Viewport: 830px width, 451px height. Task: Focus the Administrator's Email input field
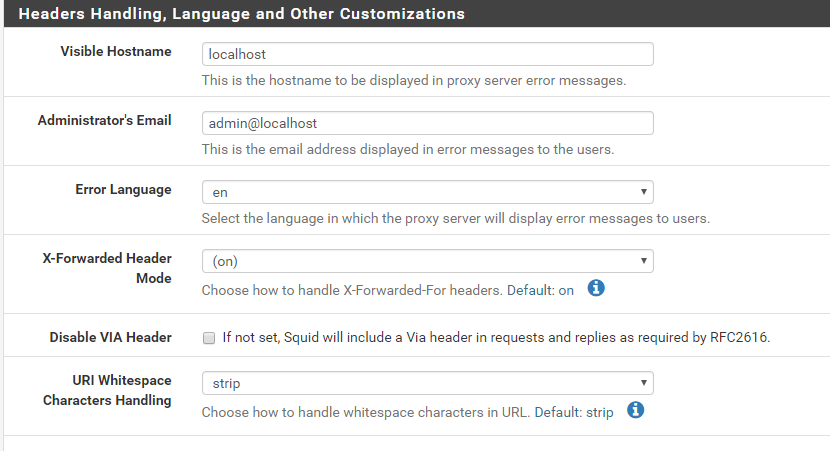pyautogui.click(x=427, y=123)
